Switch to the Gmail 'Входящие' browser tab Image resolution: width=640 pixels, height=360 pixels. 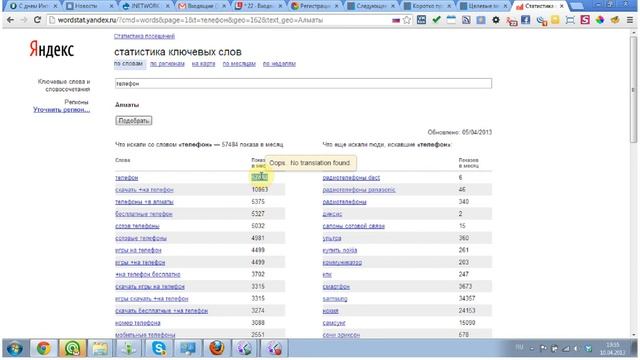(202, 6)
